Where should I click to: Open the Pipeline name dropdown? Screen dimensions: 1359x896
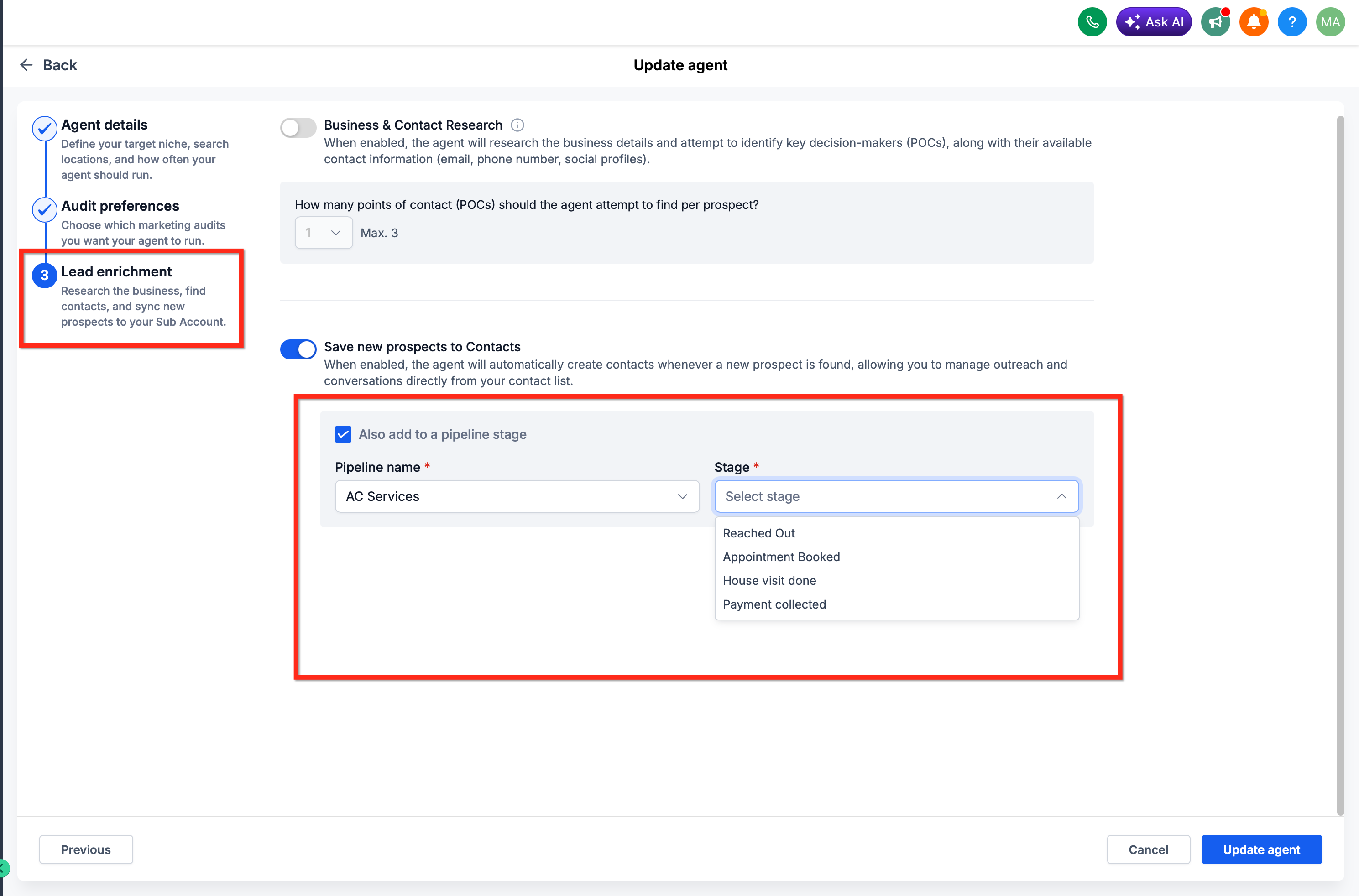517,496
